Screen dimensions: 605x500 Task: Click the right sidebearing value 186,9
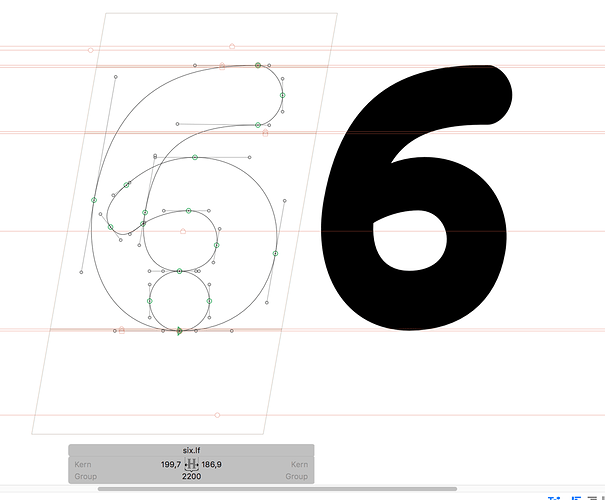212,465
